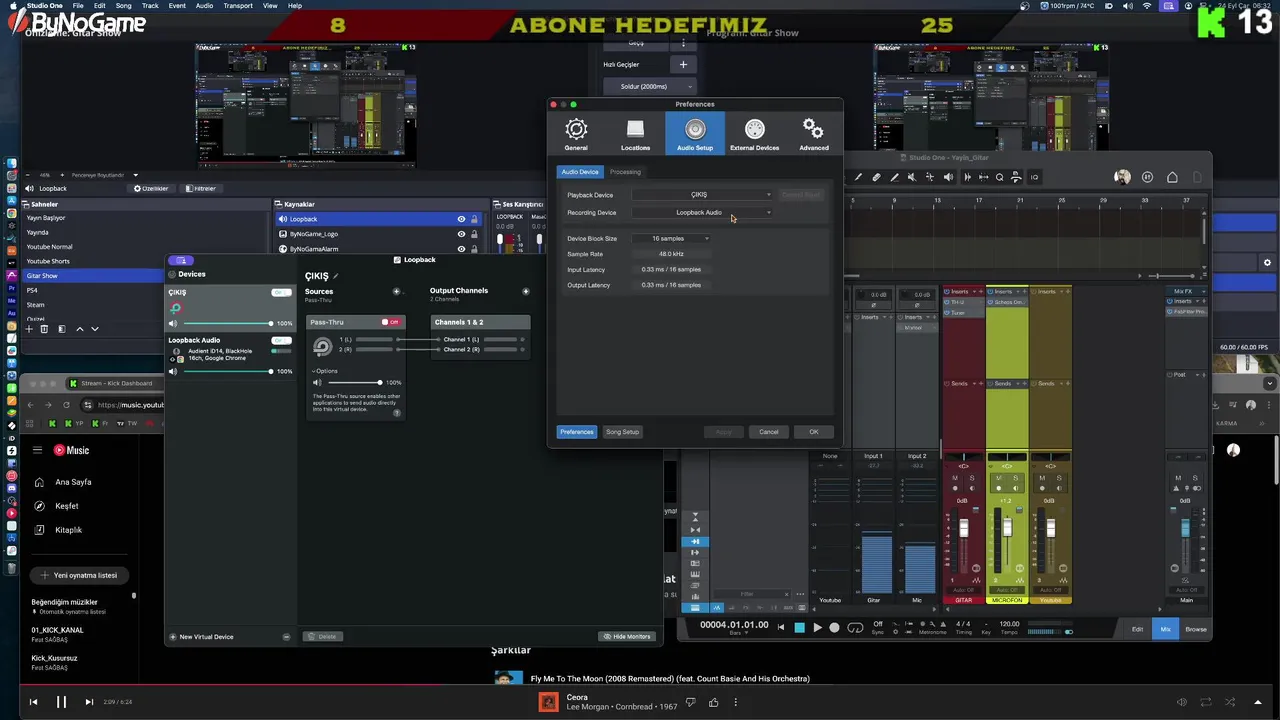Viewport: 1280px width, 720px height.
Task: Mute the GITAR mixer channel
Action: point(956,479)
